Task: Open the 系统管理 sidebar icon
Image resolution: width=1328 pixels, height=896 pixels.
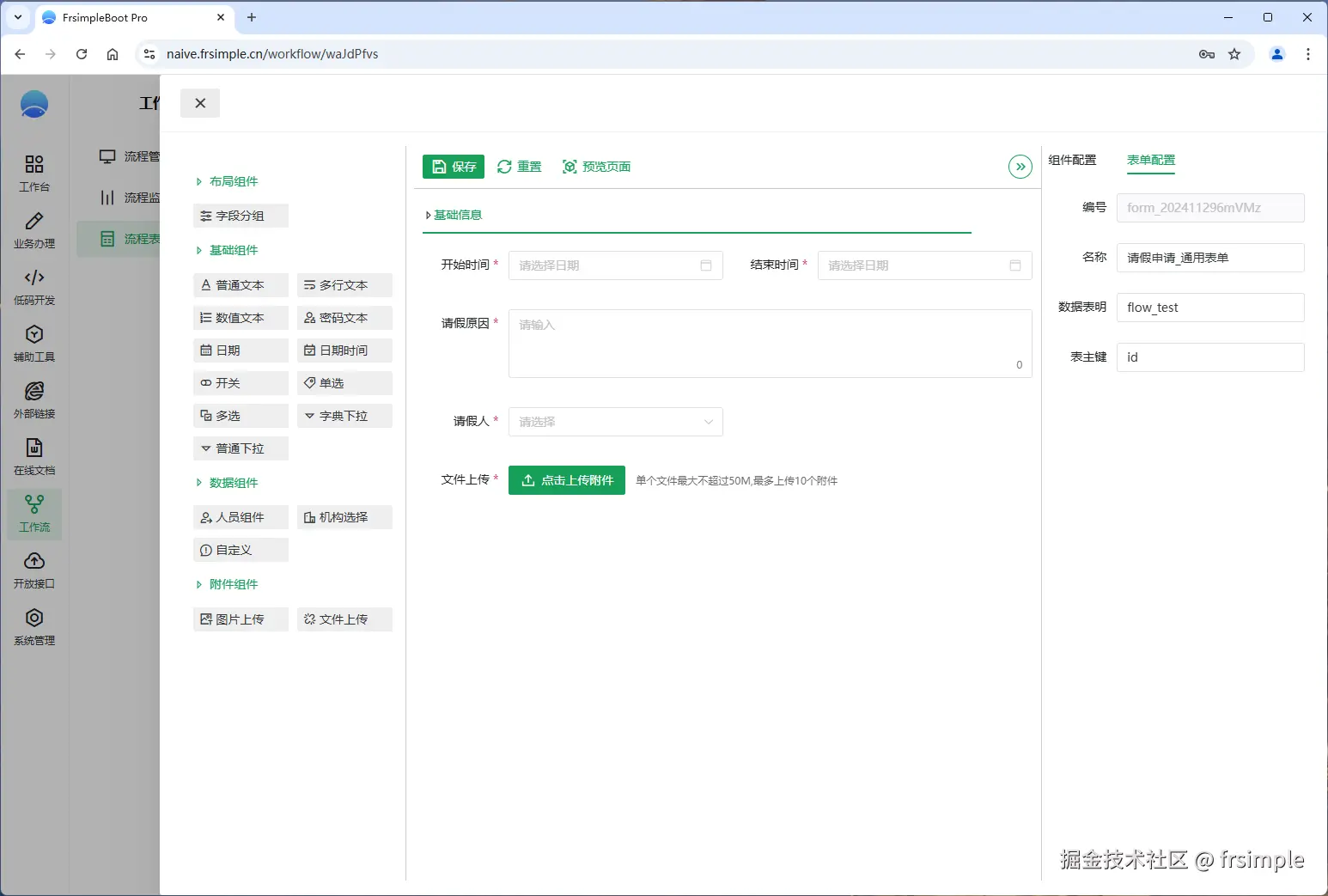Action: (x=34, y=626)
